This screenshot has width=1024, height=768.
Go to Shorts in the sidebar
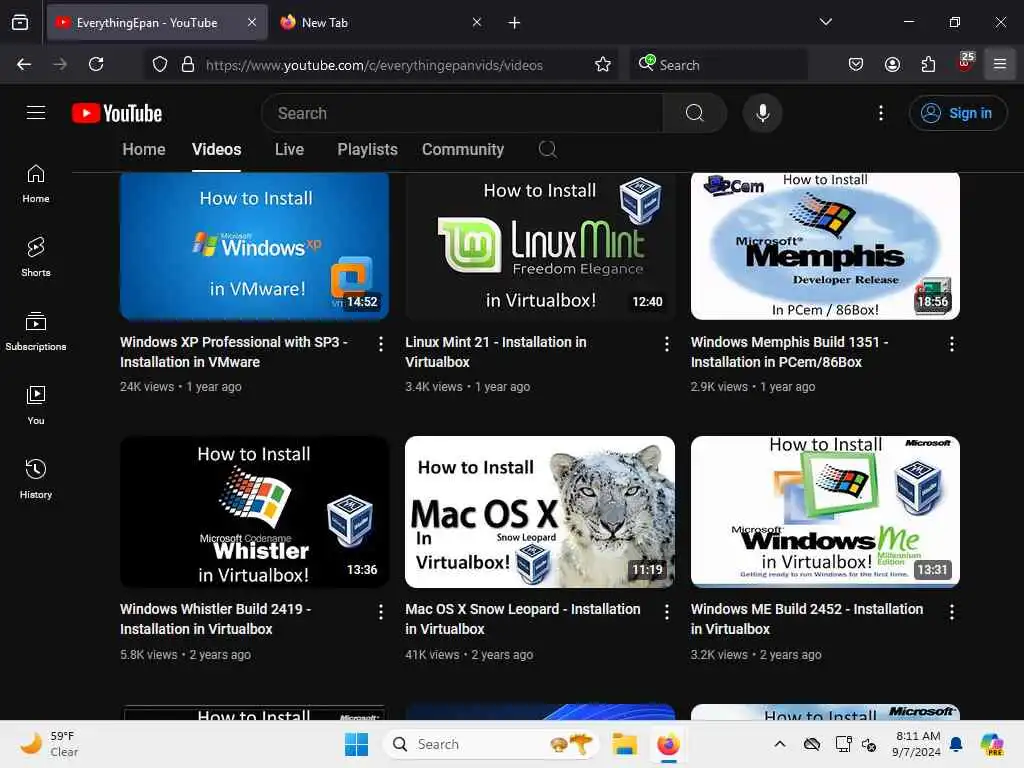click(36, 257)
